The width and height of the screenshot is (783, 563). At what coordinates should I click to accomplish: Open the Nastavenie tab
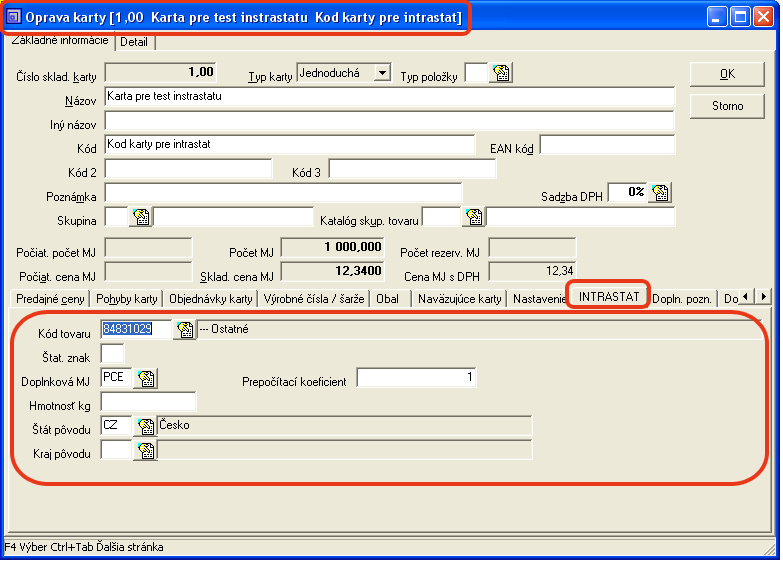pos(538,299)
